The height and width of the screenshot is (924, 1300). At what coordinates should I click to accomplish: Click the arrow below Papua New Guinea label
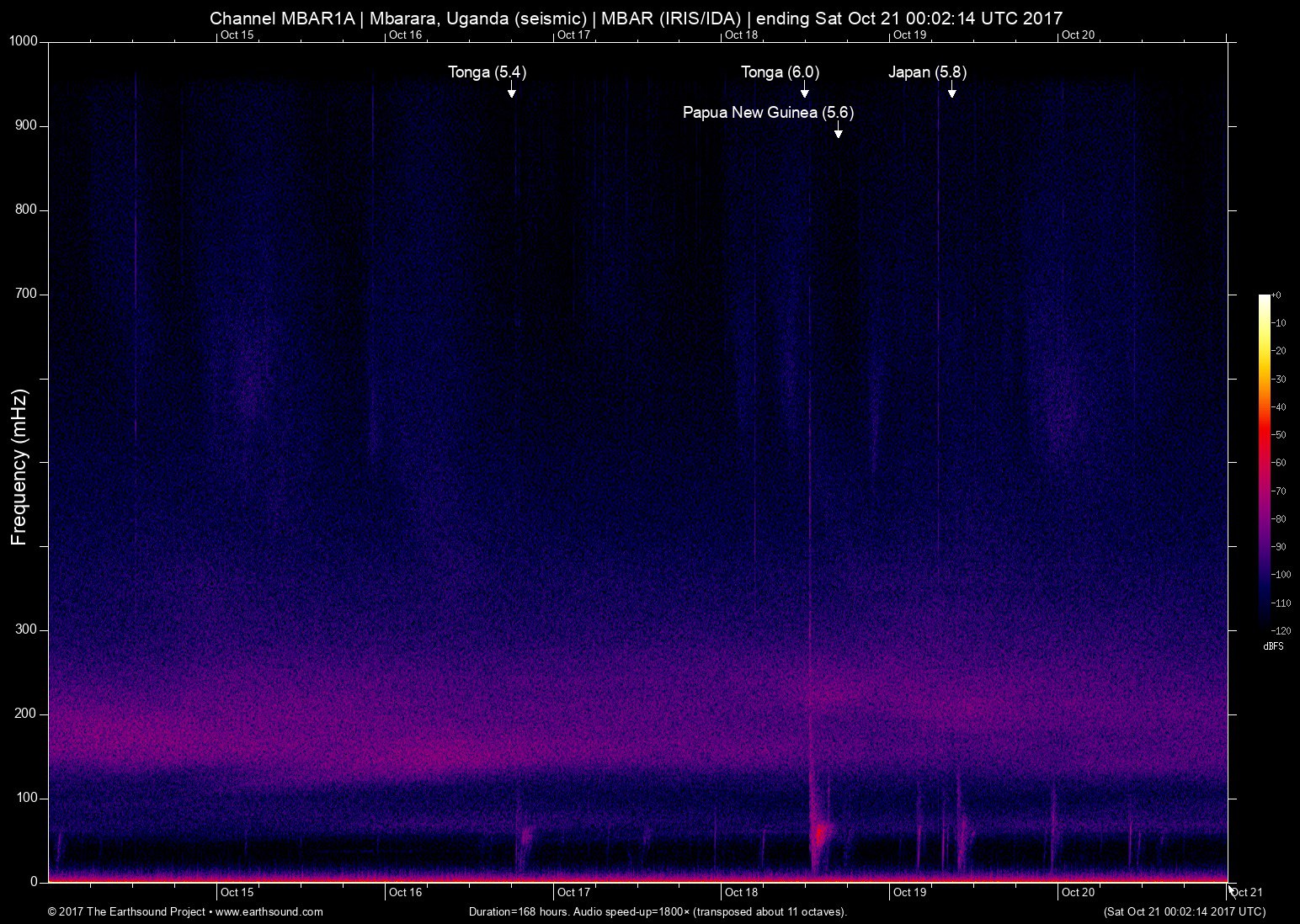click(x=838, y=130)
